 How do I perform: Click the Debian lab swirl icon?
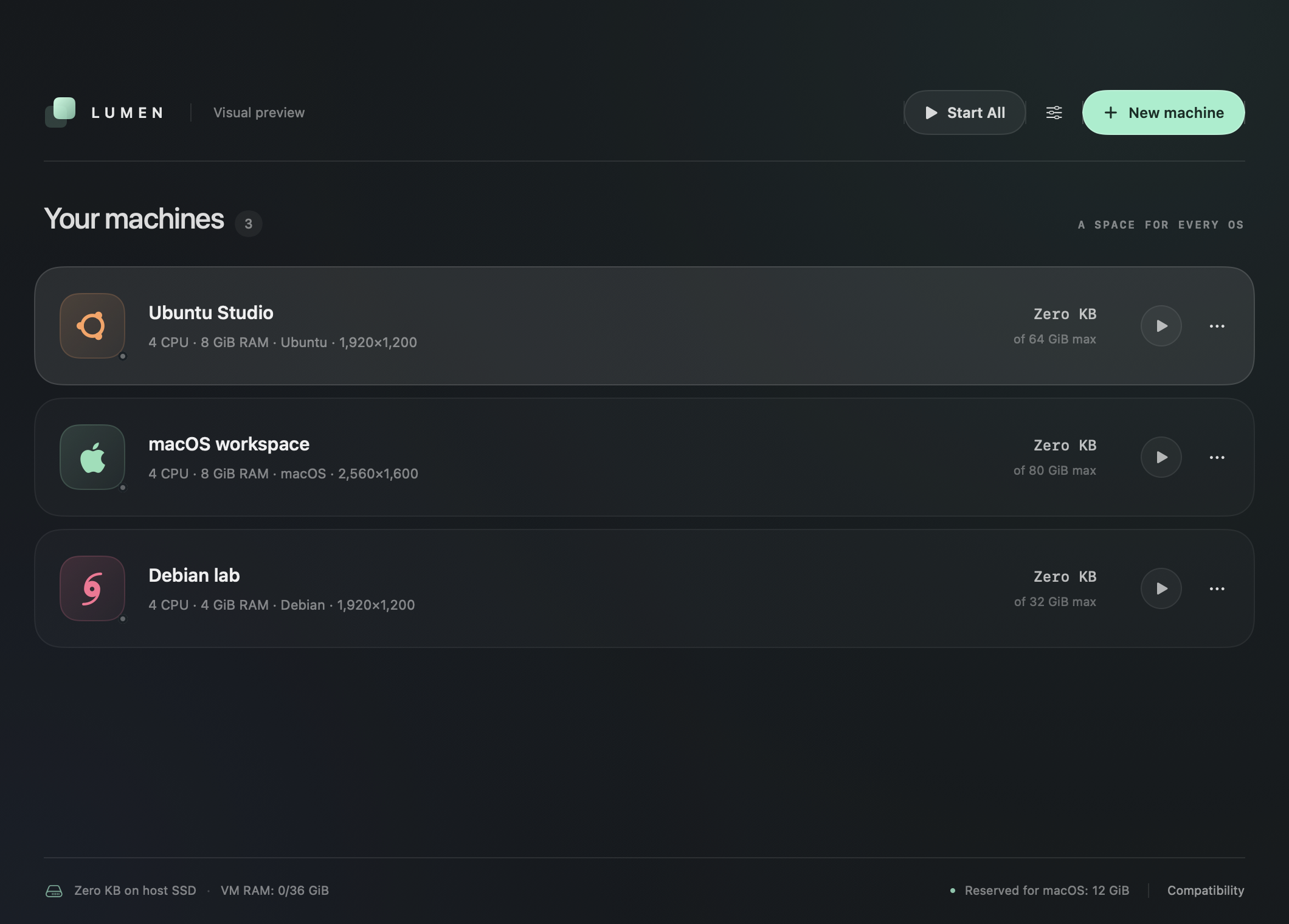point(92,588)
